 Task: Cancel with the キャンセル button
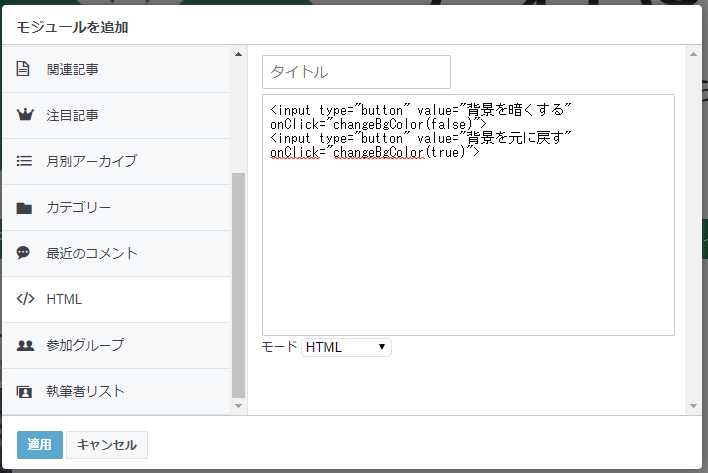[x=107, y=445]
